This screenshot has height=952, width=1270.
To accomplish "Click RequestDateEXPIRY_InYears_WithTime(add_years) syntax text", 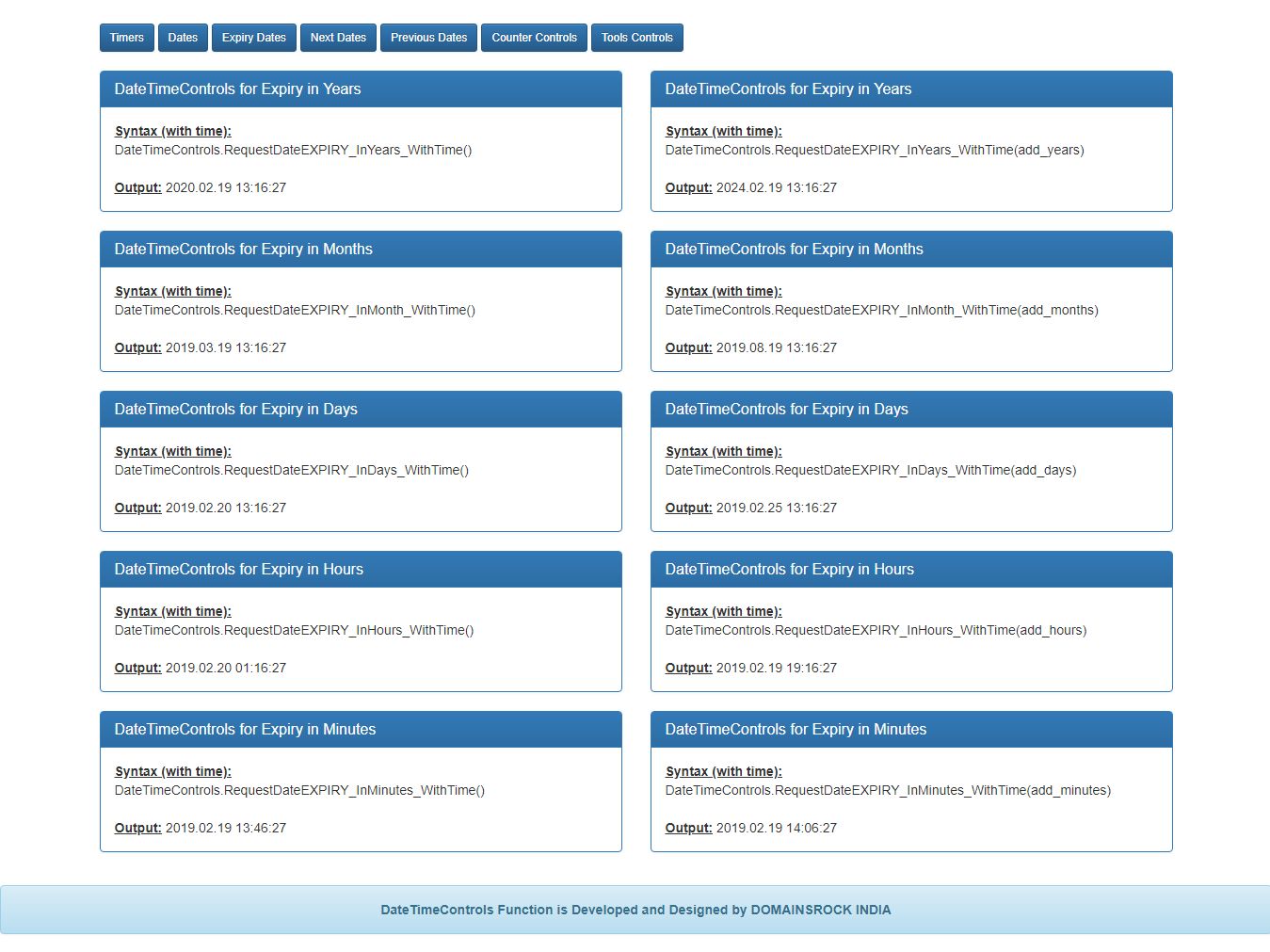I will 875,150.
